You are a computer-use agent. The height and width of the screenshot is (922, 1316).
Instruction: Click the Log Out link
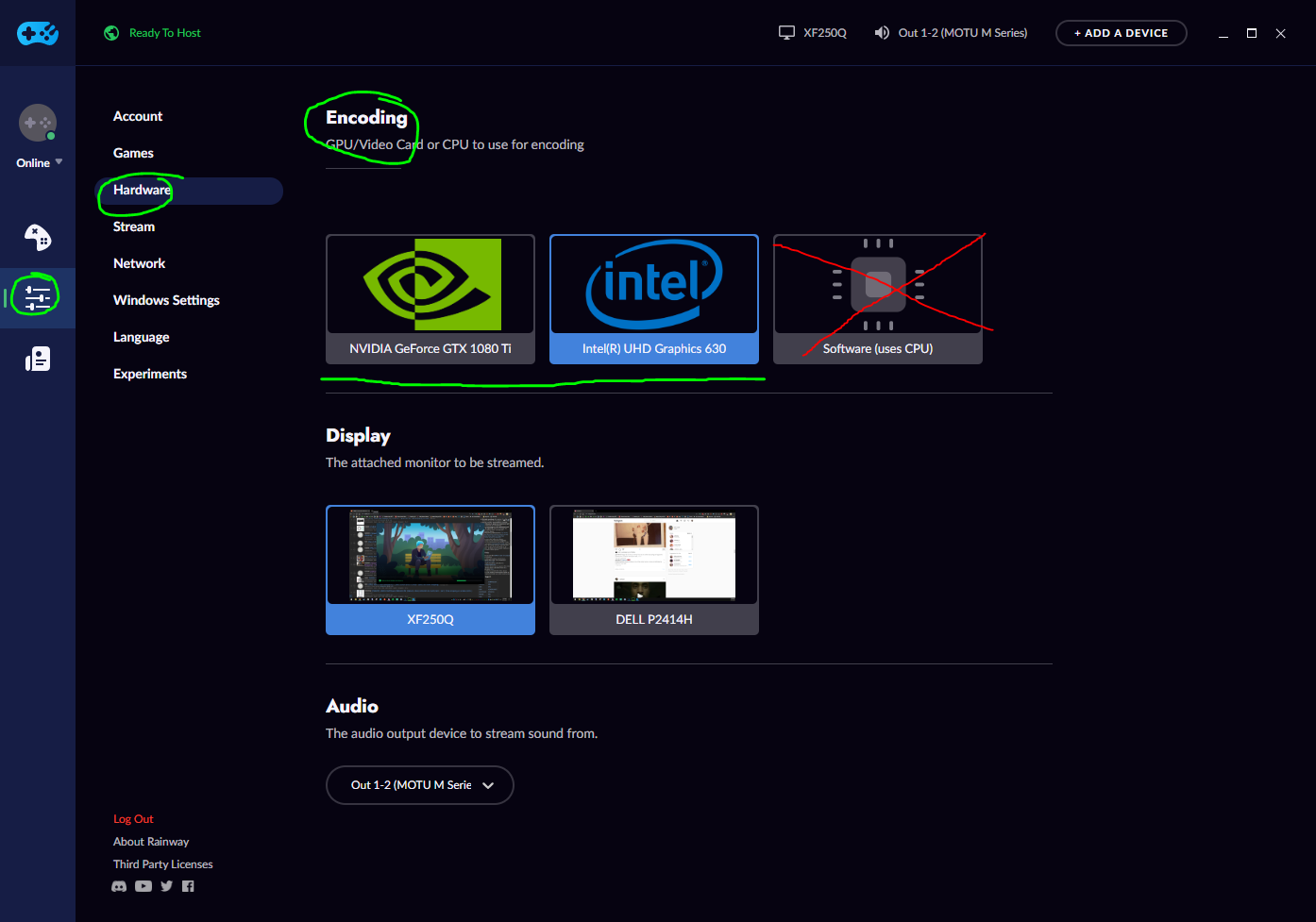pos(133,819)
